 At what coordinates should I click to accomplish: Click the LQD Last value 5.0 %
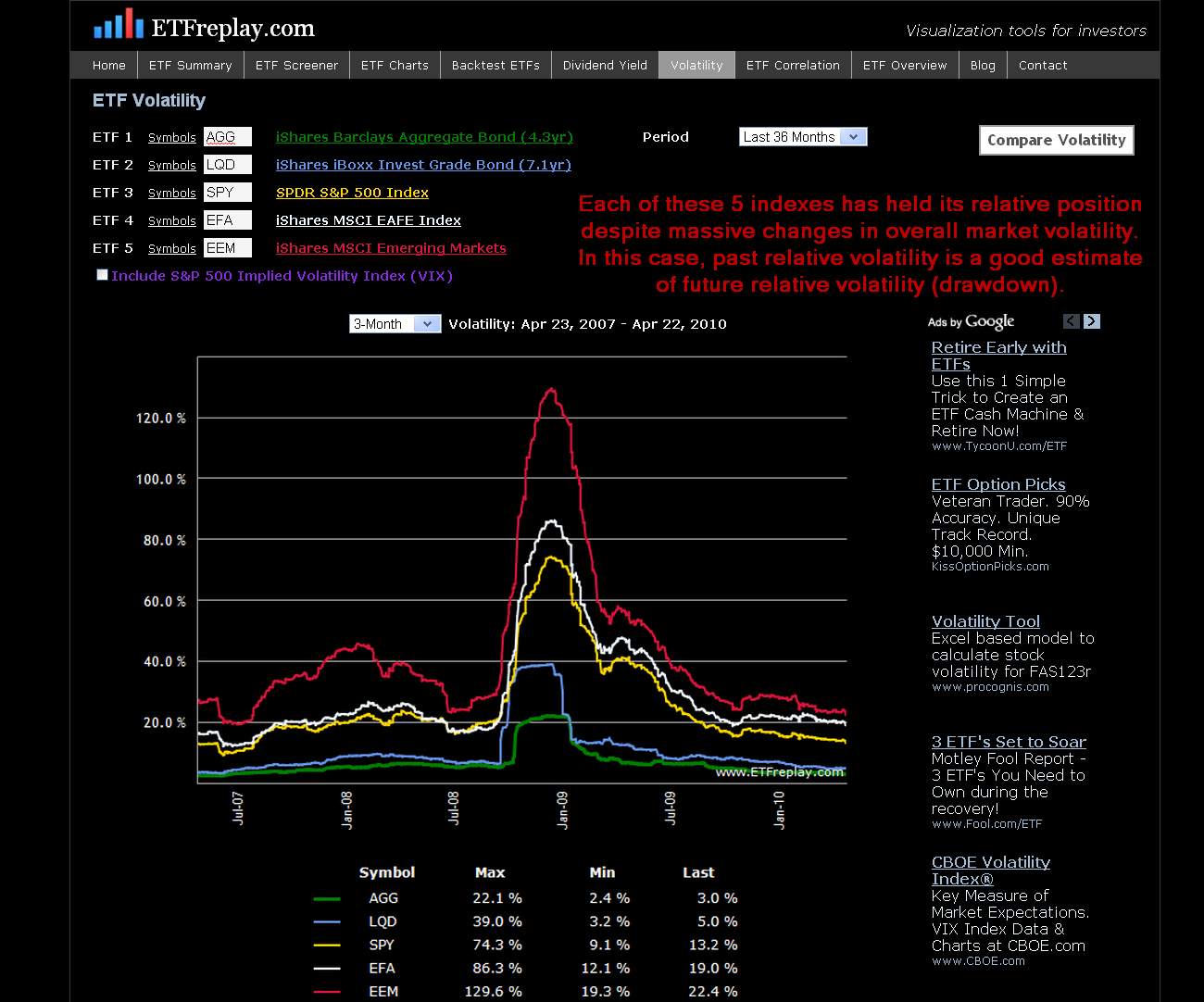point(717,921)
